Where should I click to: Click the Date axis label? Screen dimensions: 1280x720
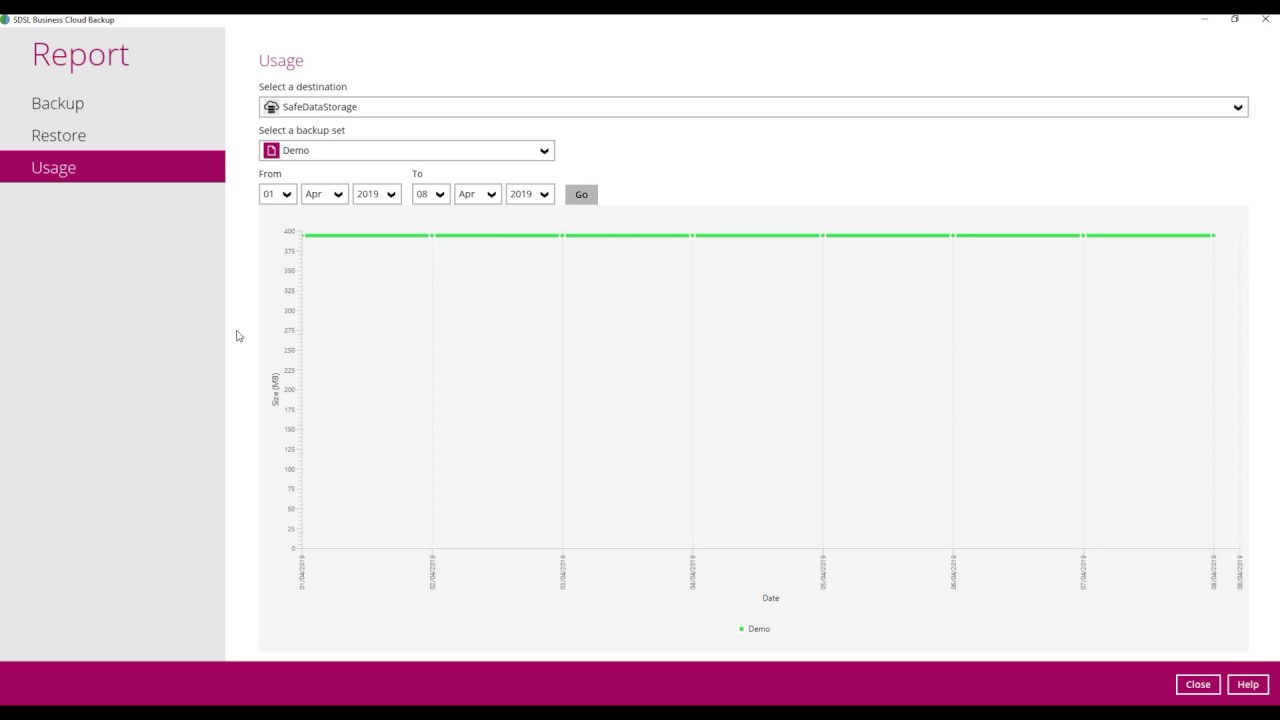click(x=770, y=598)
